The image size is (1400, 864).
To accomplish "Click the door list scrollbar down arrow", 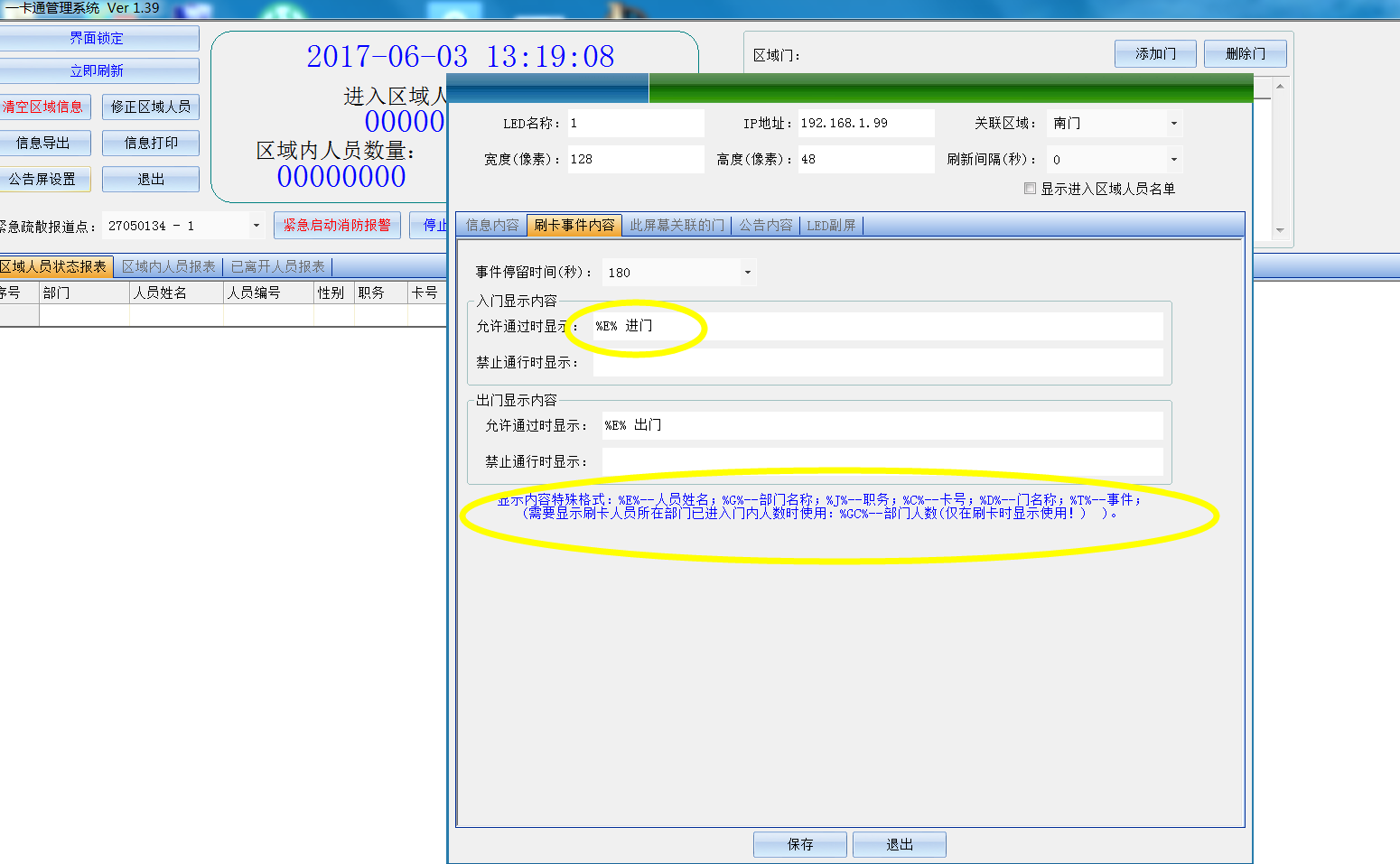I will (x=1280, y=231).
